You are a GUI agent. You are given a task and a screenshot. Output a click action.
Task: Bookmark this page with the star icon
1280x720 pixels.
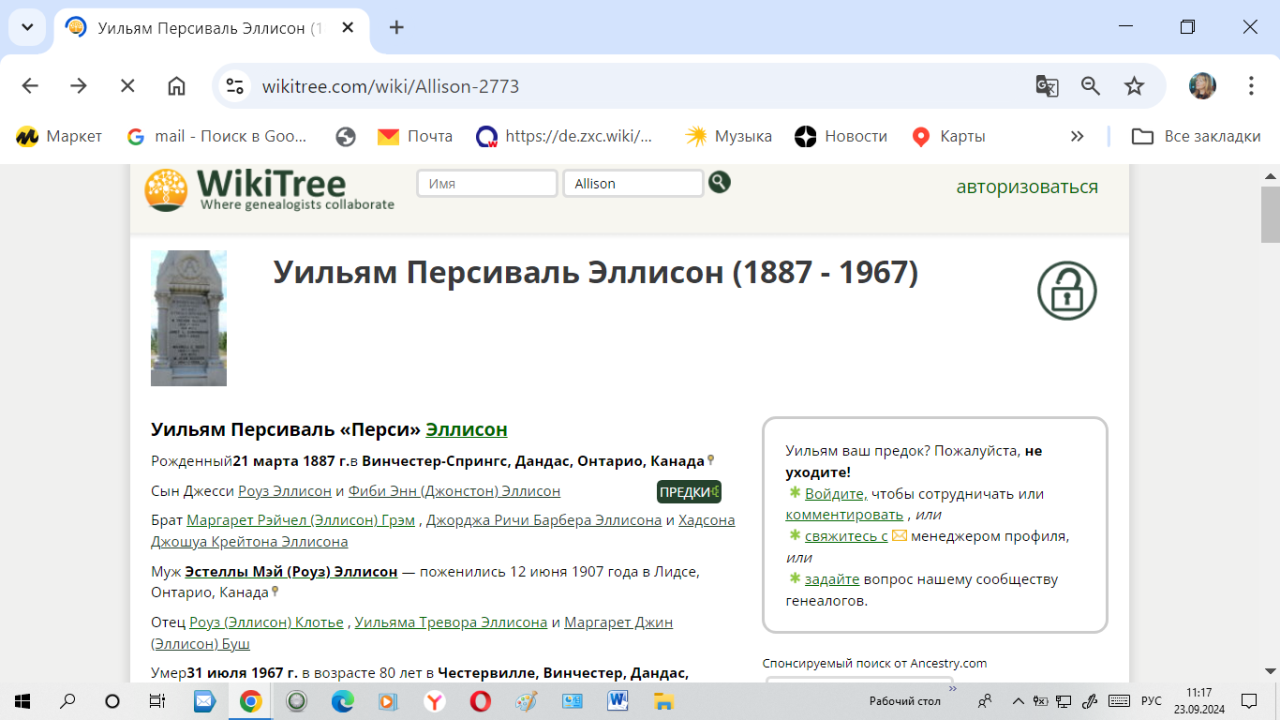click(x=1134, y=86)
